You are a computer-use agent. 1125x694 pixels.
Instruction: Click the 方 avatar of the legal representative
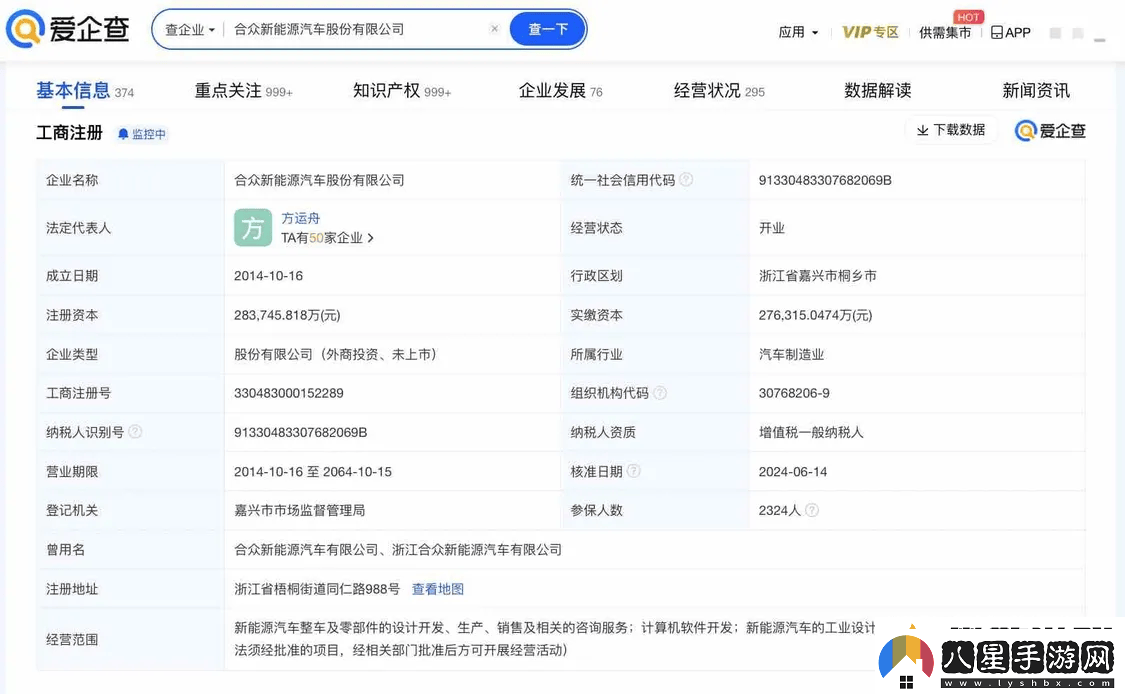coord(253,228)
